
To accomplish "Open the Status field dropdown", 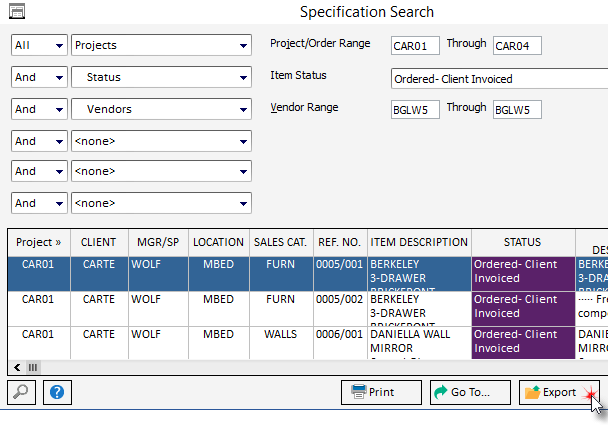I will pos(243,78).
